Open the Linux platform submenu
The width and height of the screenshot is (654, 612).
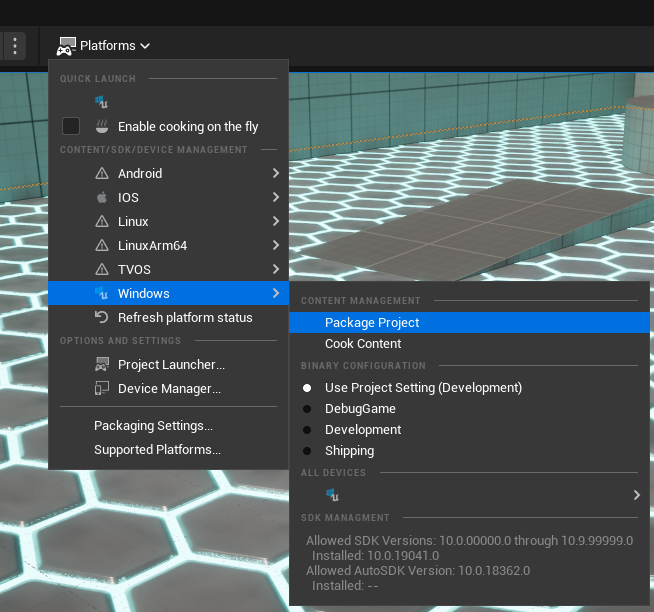(x=168, y=221)
